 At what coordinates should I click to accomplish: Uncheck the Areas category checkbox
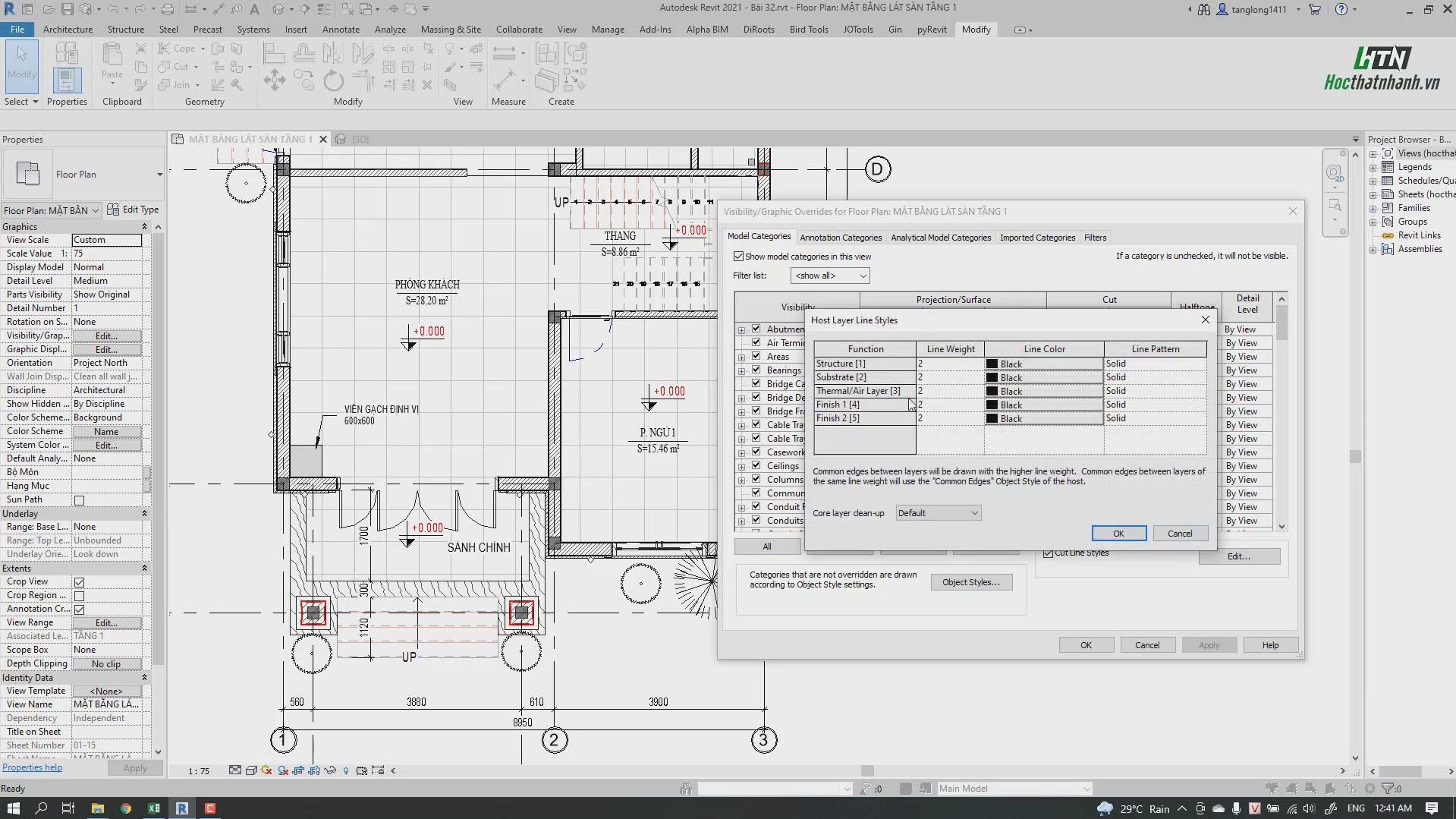756,356
